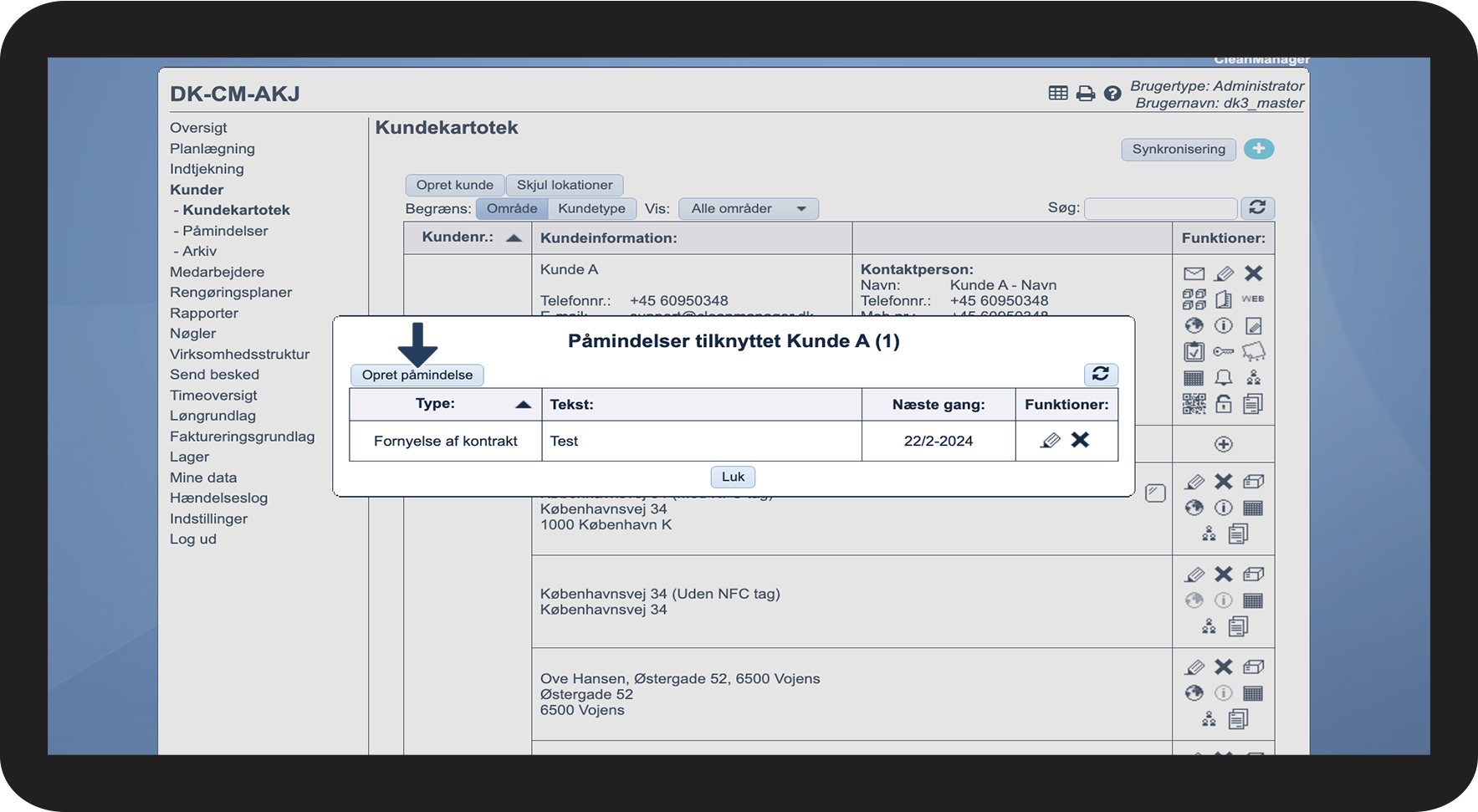Edit the Fornyelse af kontrakt reminder
Viewport: 1478px width, 812px height.
[x=1050, y=441]
